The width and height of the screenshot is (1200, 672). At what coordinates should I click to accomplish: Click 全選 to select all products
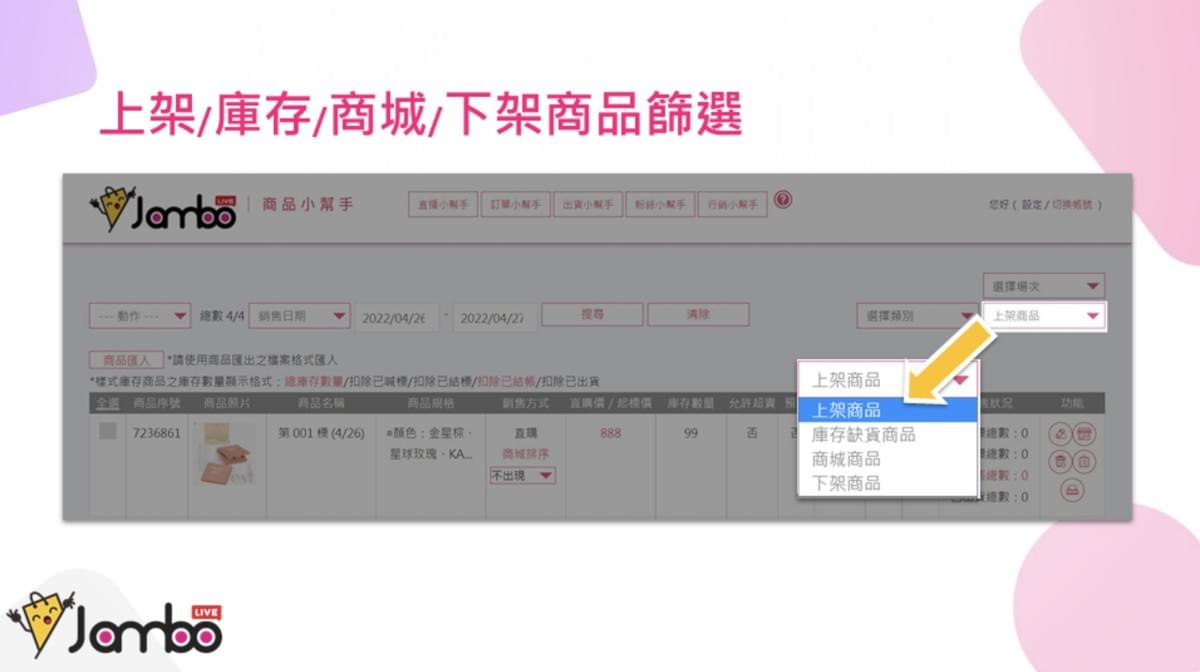(x=108, y=403)
